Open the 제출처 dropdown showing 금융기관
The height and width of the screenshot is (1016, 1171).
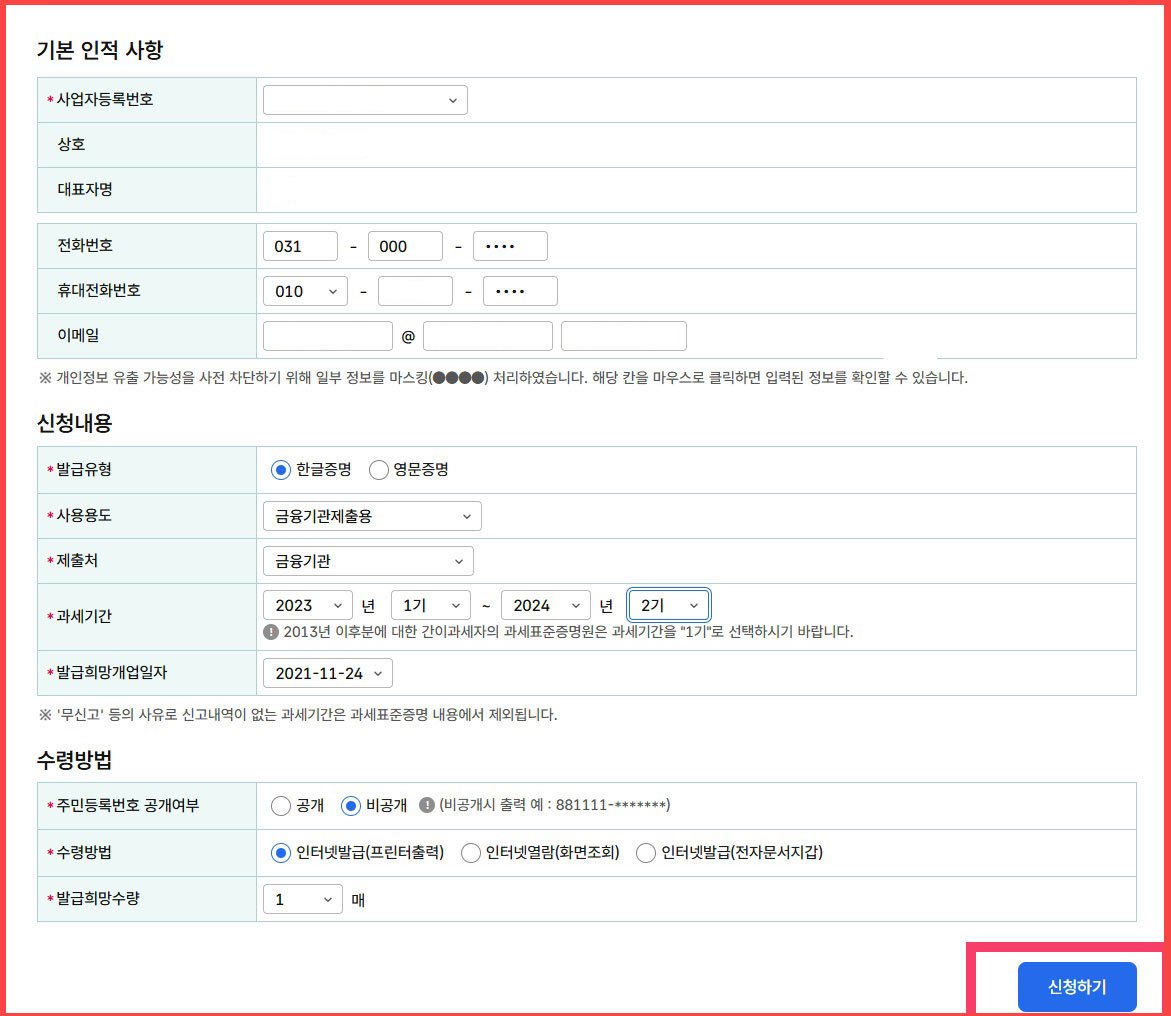(367, 561)
